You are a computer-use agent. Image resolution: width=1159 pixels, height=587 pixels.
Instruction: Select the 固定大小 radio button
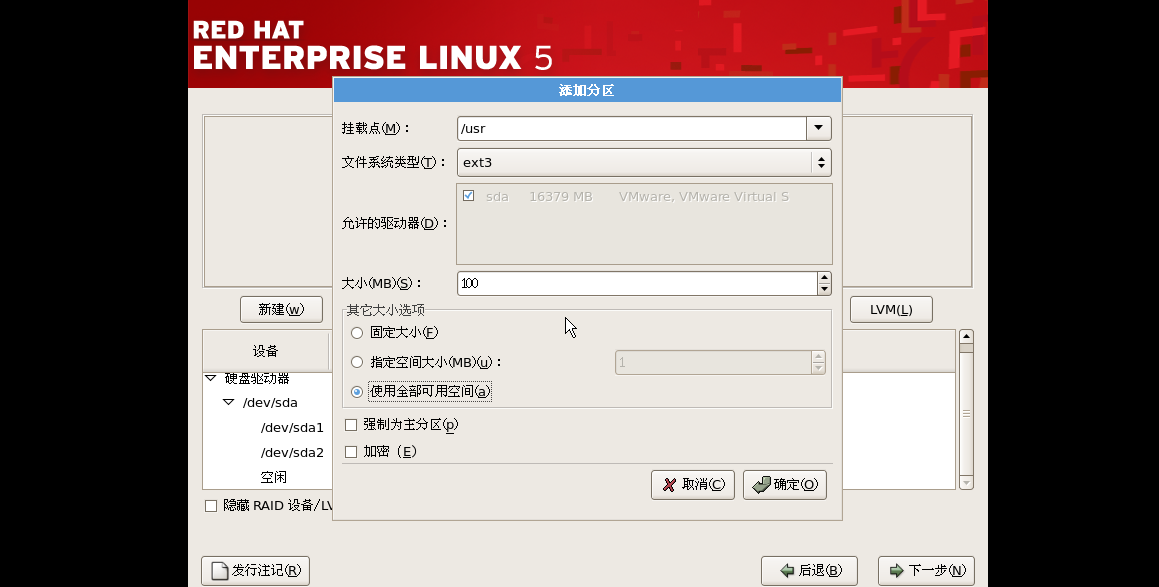[x=357, y=332]
